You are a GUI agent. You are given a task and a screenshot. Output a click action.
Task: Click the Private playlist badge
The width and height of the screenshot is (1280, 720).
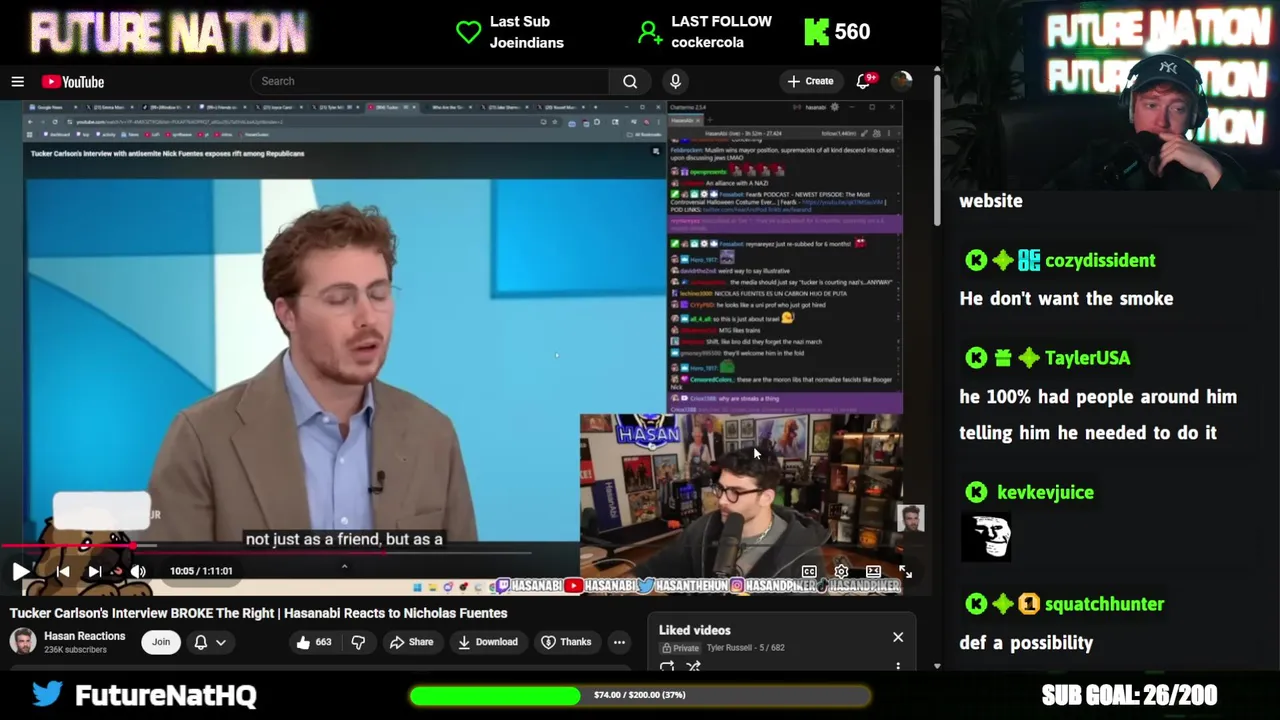coord(679,648)
